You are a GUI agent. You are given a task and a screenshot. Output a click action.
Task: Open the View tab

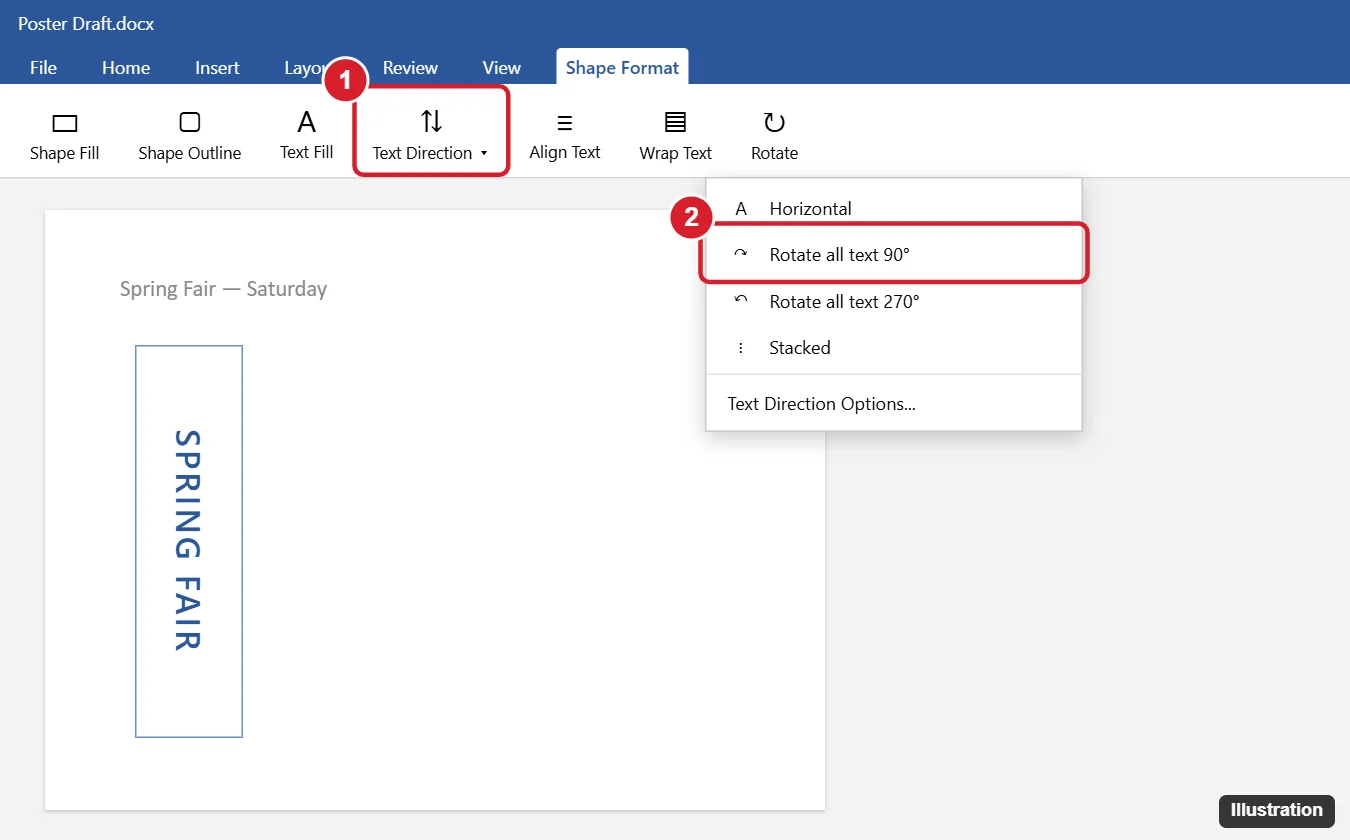pyautogui.click(x=502, y=67)
